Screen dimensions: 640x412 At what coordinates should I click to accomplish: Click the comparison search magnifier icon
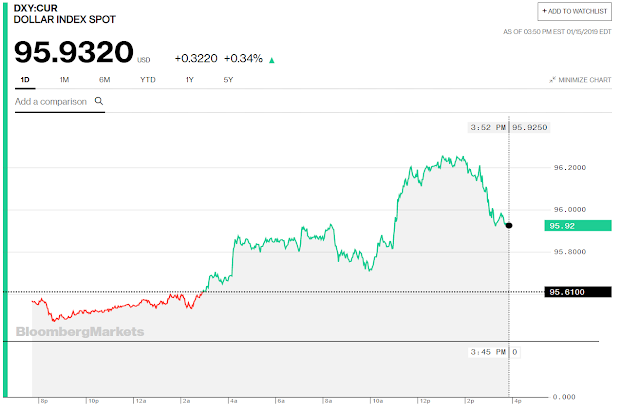click(98, 101)
